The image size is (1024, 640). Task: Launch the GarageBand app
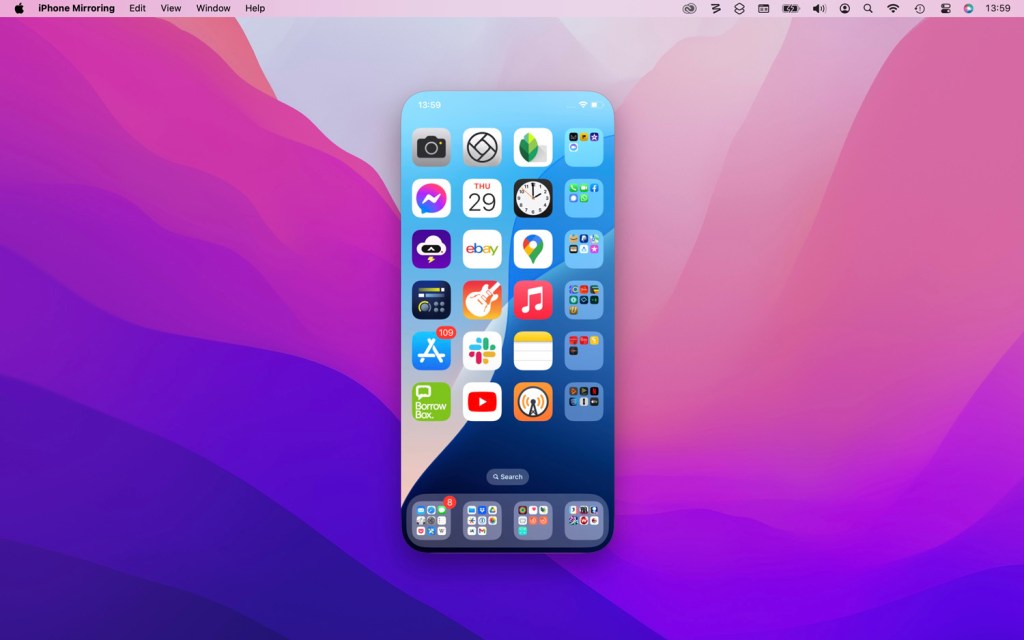(482, 300)
